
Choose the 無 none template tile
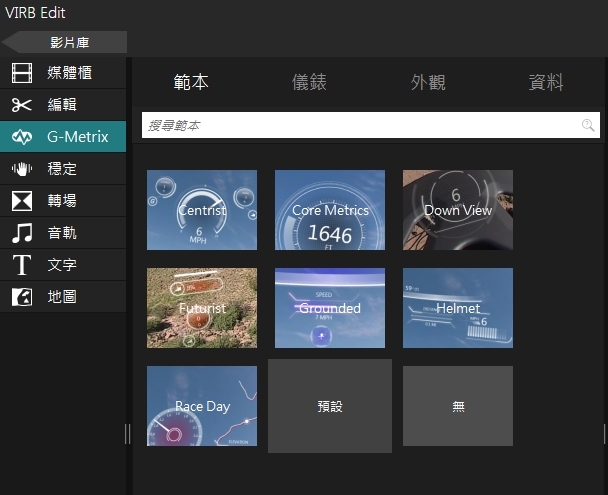[x=458, y=406]
